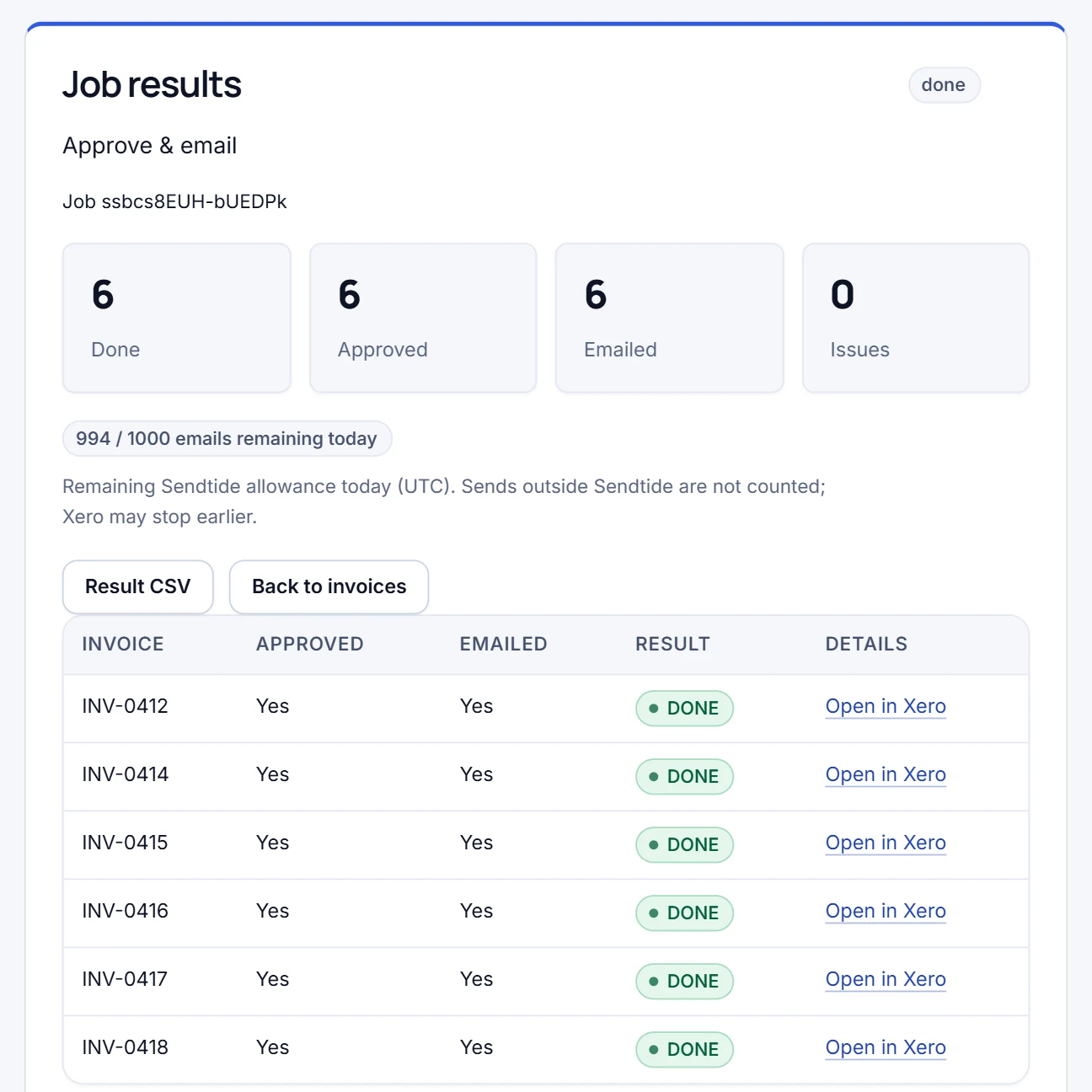
Task: Click invoice number INV-0418
Action: pyautogui.click(x=125, y=1047)
